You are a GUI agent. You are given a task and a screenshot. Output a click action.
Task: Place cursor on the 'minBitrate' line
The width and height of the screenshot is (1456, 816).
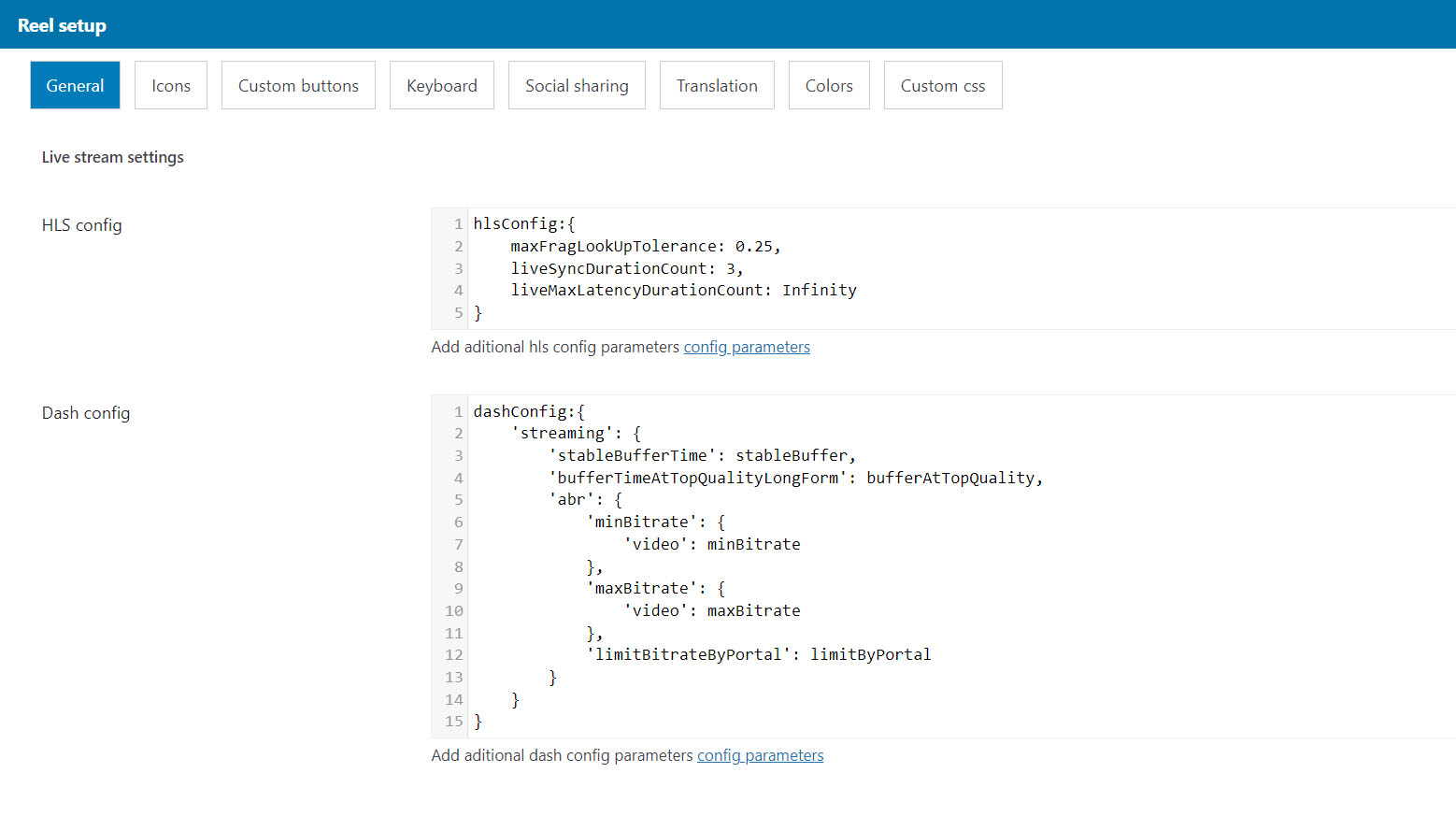point(655,523)
